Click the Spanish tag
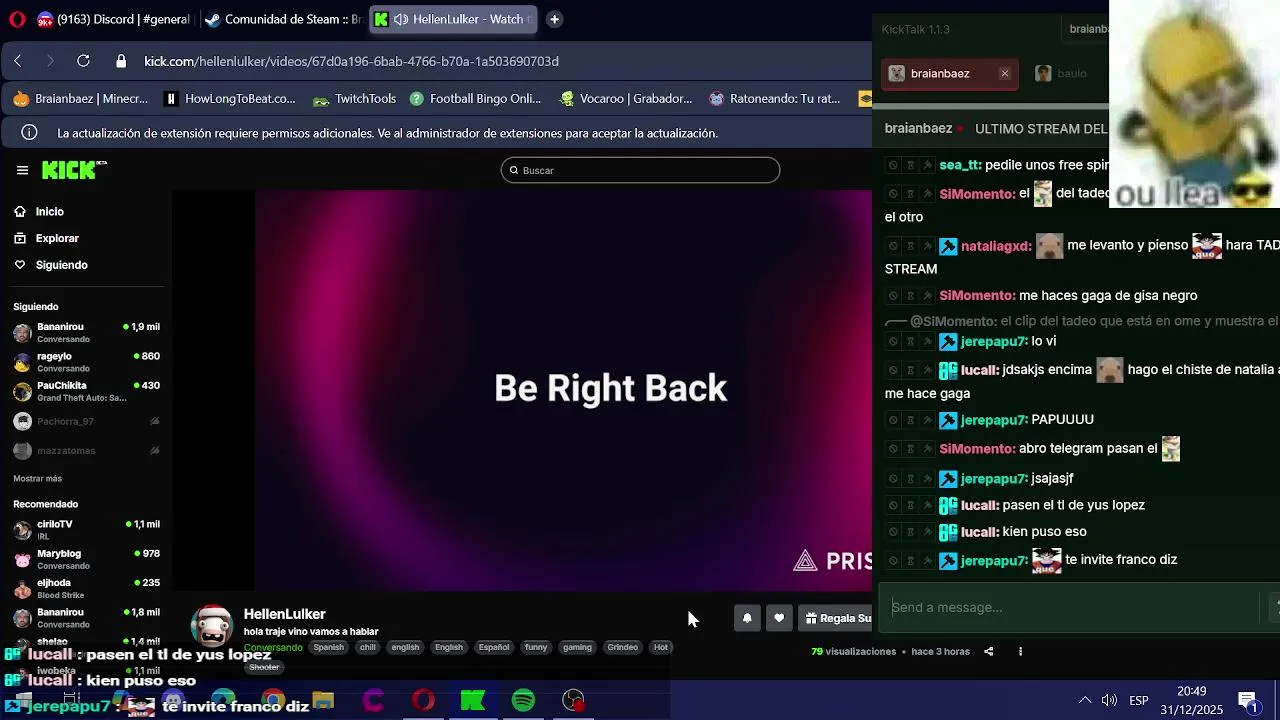The height and width of the screenshot is (720, 1280). click(328, 647)
